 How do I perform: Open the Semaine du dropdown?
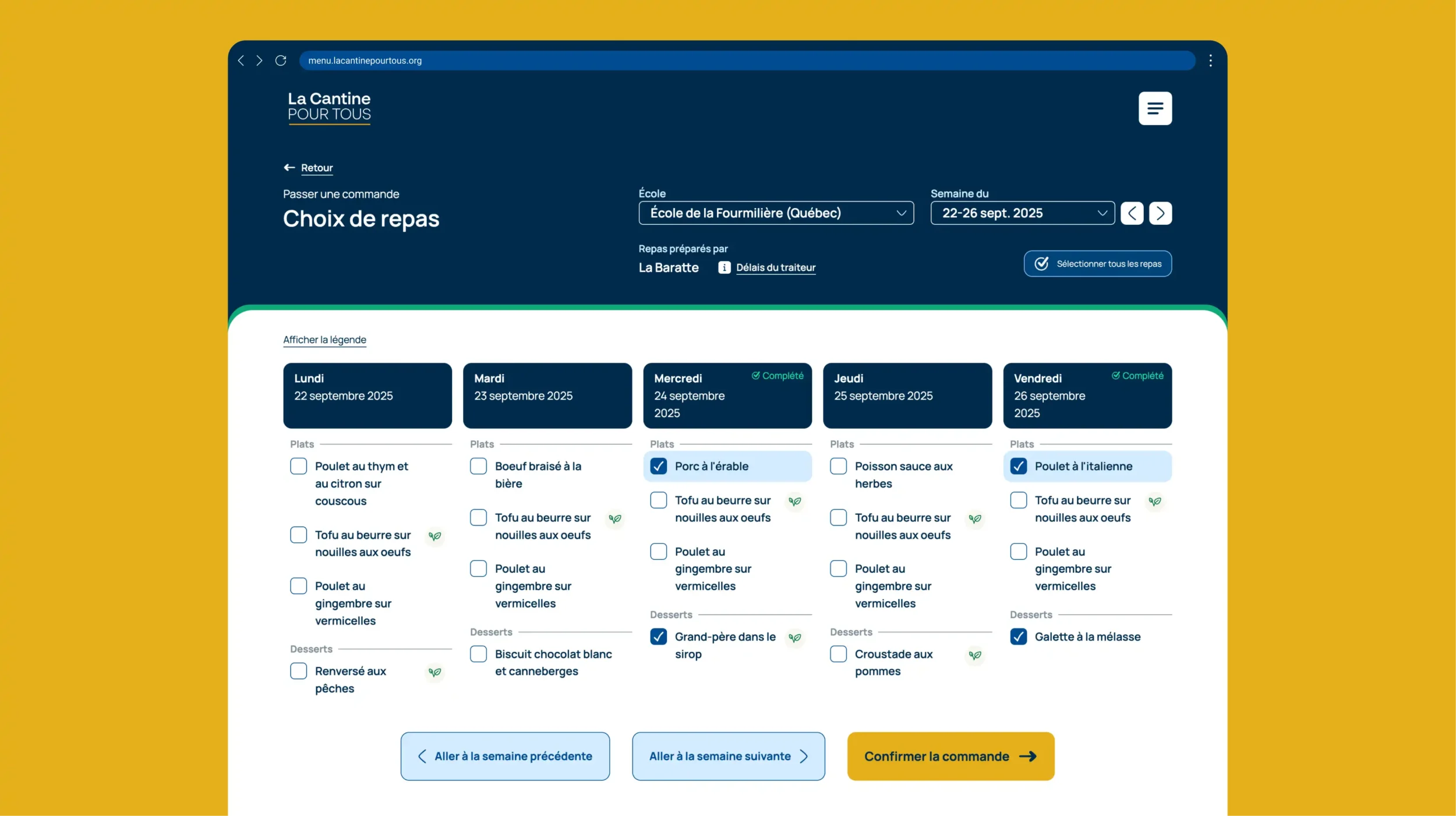pyautogui.click(x=1022, y=213)
